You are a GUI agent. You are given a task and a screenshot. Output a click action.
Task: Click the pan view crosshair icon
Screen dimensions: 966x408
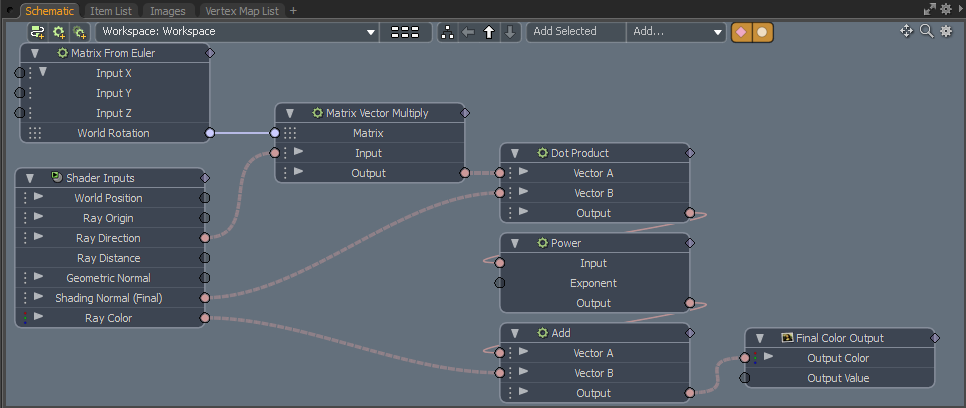coord(907,31)
